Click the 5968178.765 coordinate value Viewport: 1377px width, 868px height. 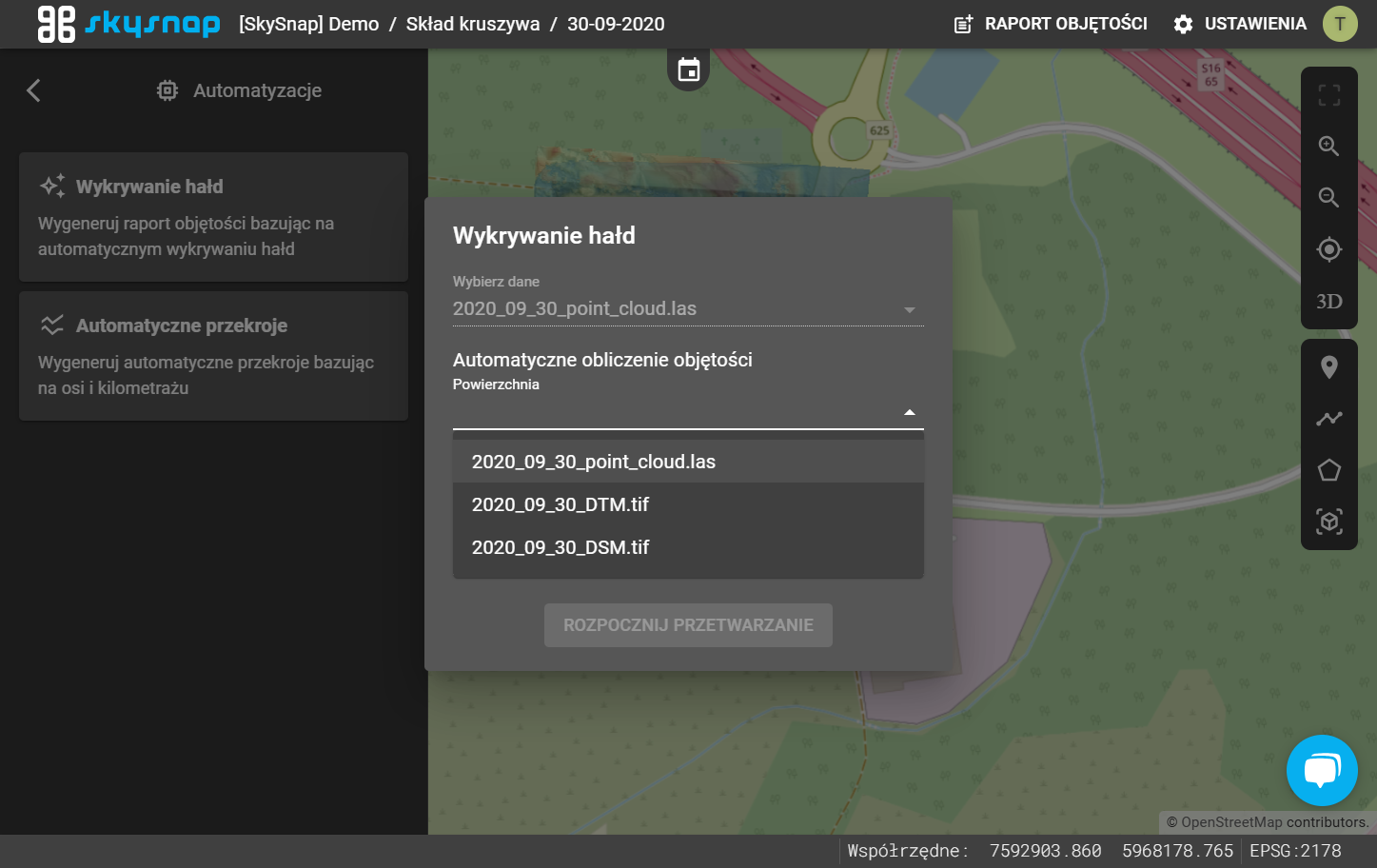(x=1177, y=851)
